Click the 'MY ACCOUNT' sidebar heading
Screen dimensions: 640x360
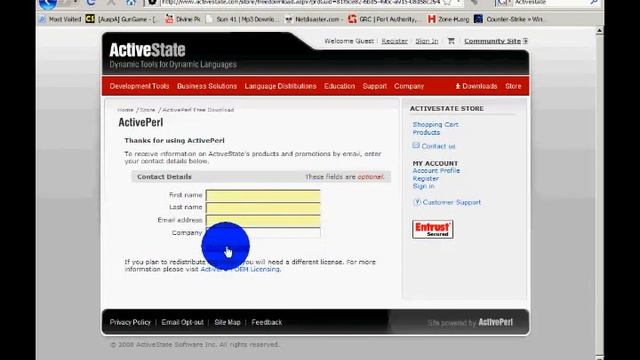tap(435, 163)
